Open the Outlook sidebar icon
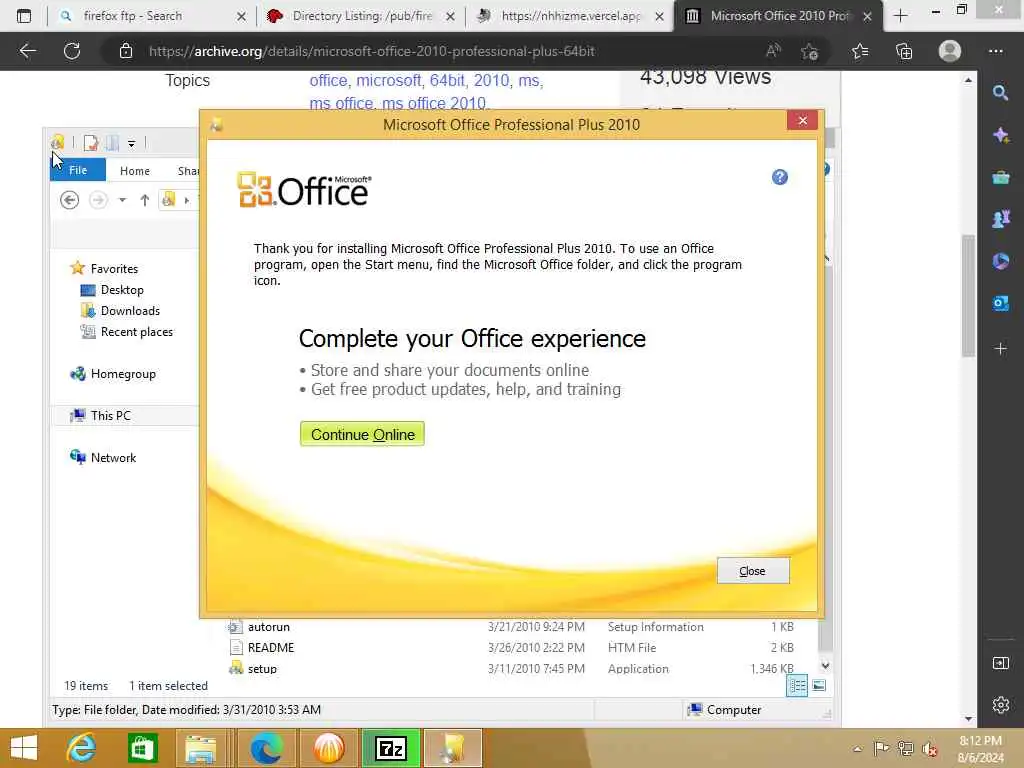The height and width of the screenshot is (768, 1024). pos(1000,303)
